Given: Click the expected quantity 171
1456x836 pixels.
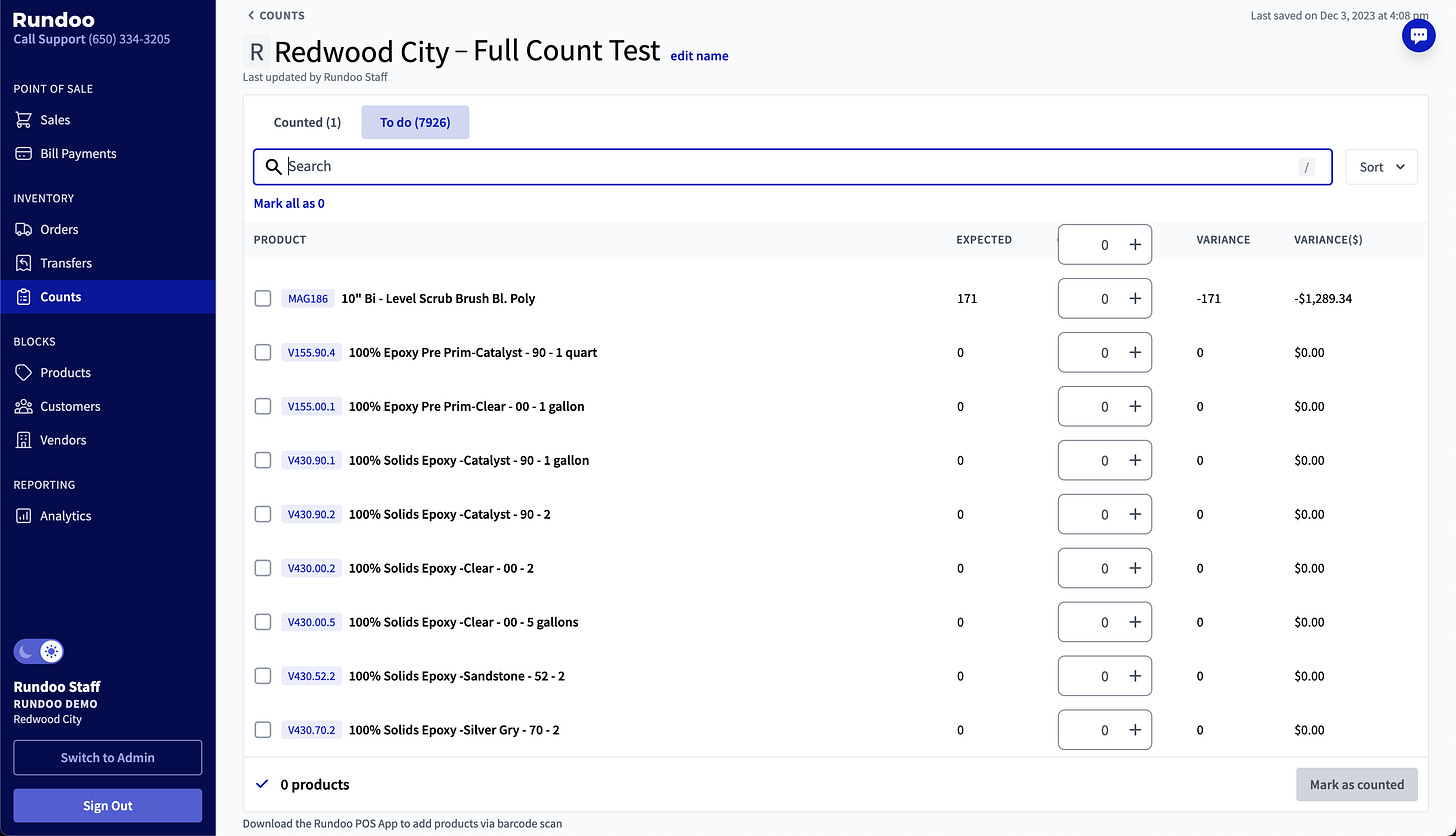Looking at the screenshot, I should click(967, 298).
